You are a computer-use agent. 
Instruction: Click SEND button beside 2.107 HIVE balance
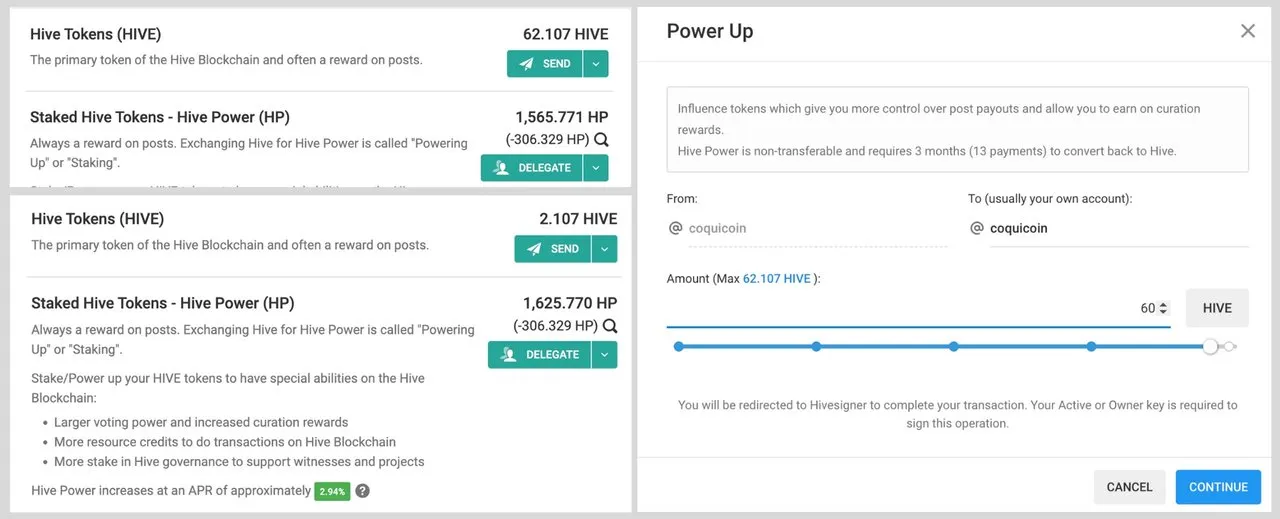553,249
